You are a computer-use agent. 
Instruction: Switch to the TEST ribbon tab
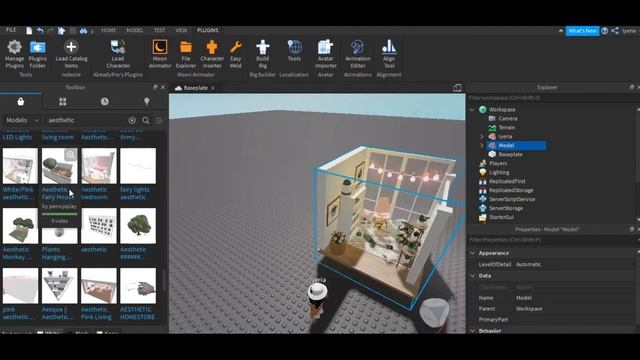coord(159,30)
